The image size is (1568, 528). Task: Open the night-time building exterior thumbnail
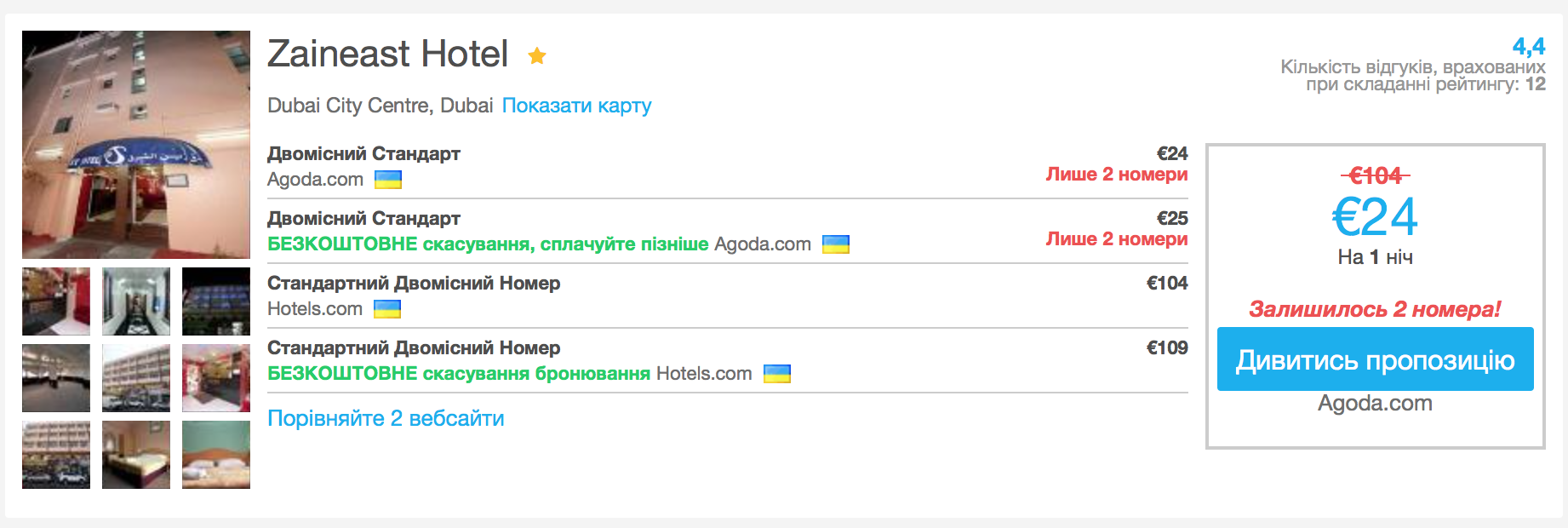(216, 301)
